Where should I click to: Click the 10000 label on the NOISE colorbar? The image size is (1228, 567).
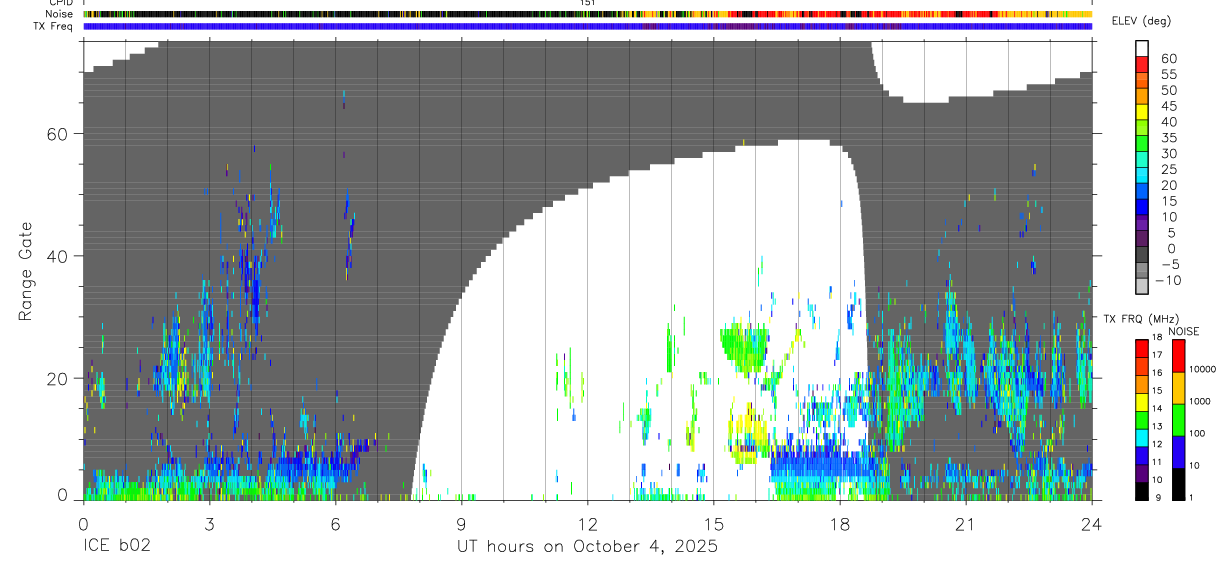coord(1205,370)
